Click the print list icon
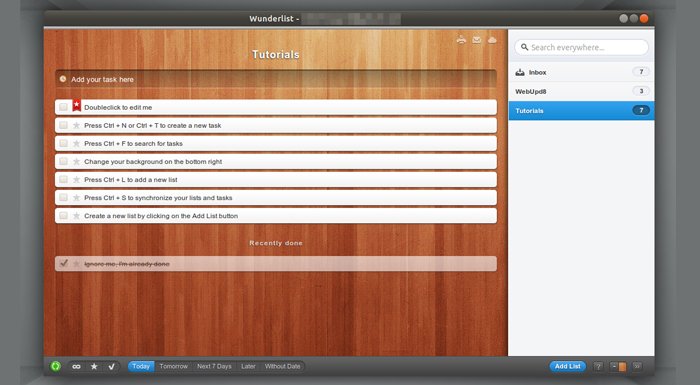This screenshot has height=385, width=700. (x=461, y=40)
